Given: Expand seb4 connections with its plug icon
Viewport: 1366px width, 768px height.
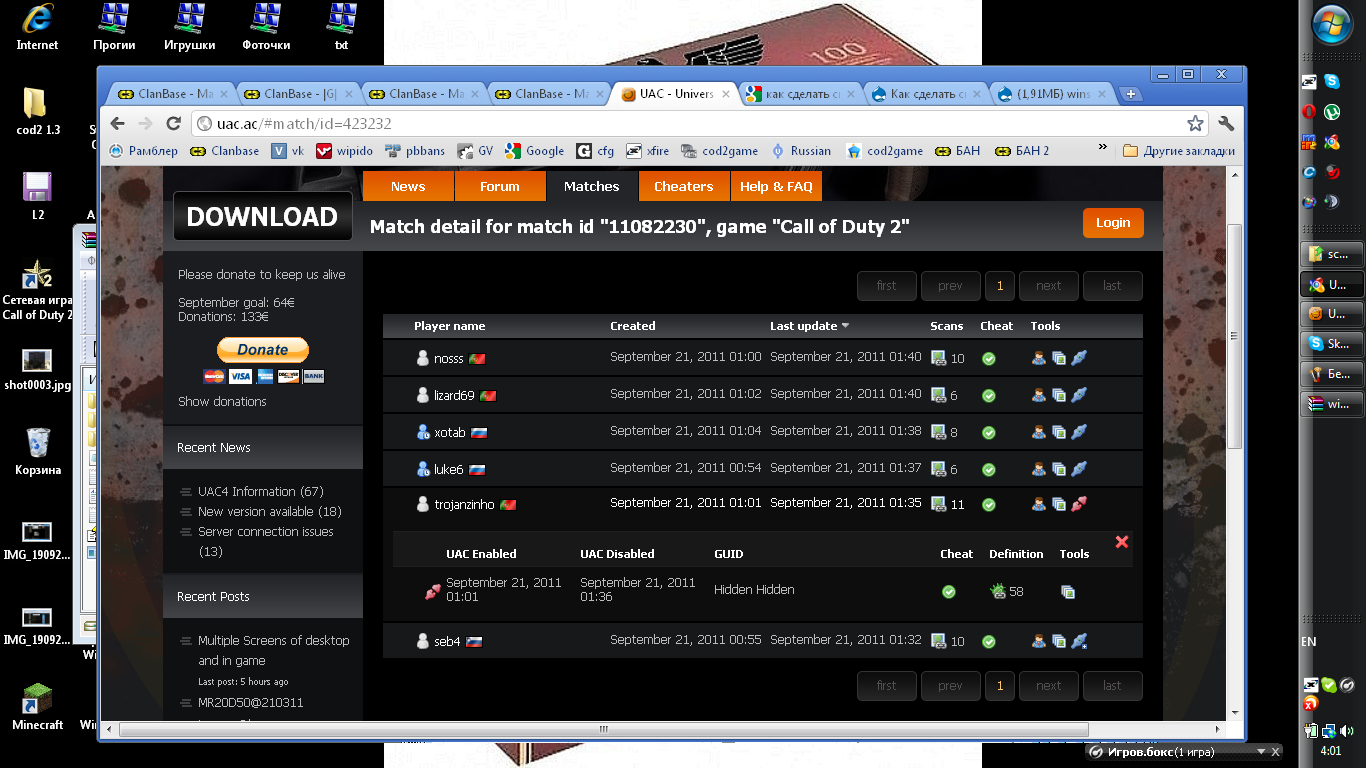Looking at the screenshot, I should tap(1078, 641).
